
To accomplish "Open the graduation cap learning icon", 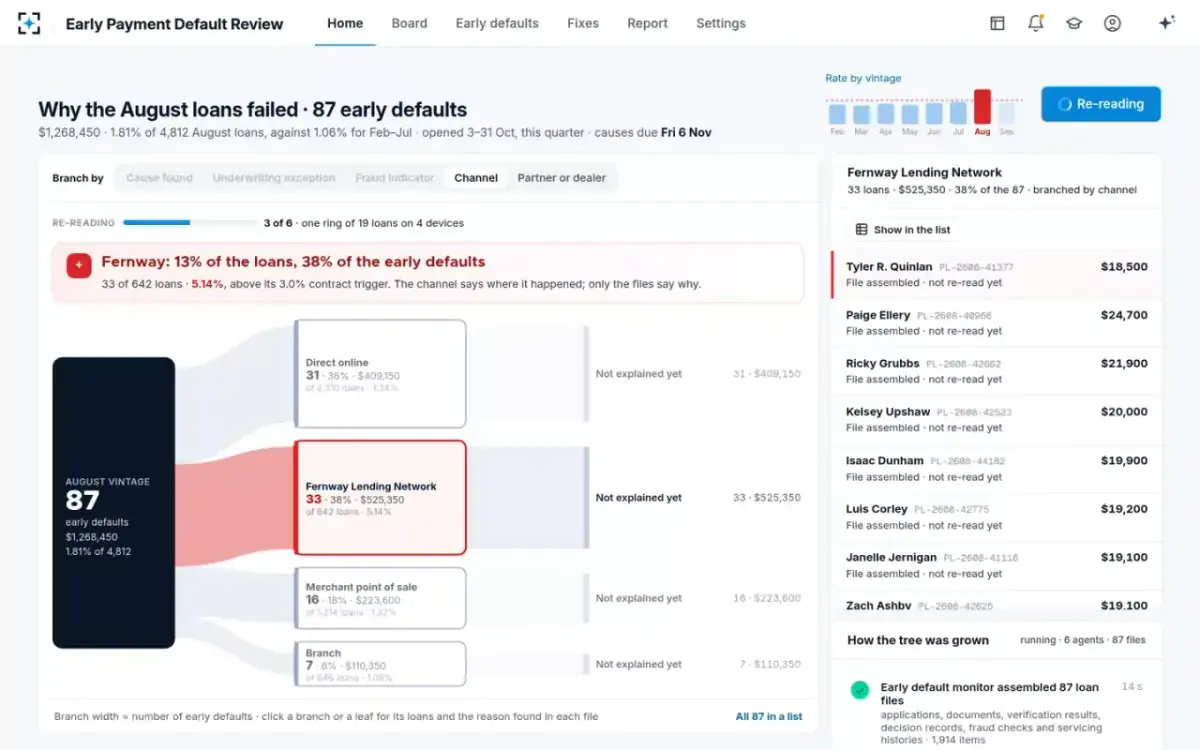I will click(x=1074, y=23).
